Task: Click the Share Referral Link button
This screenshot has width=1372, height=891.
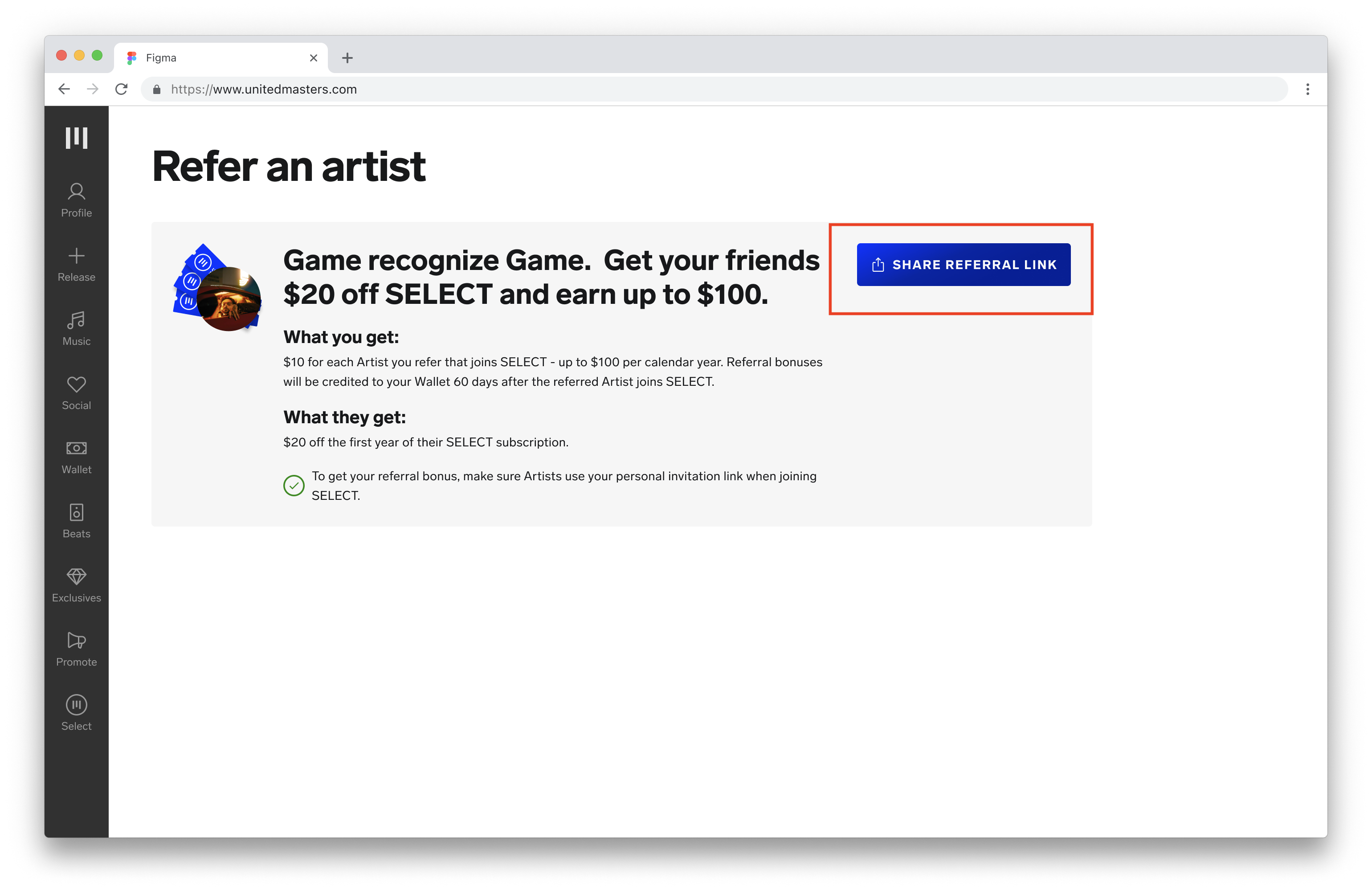Action: pyautogui.click(x=963, y=265)
